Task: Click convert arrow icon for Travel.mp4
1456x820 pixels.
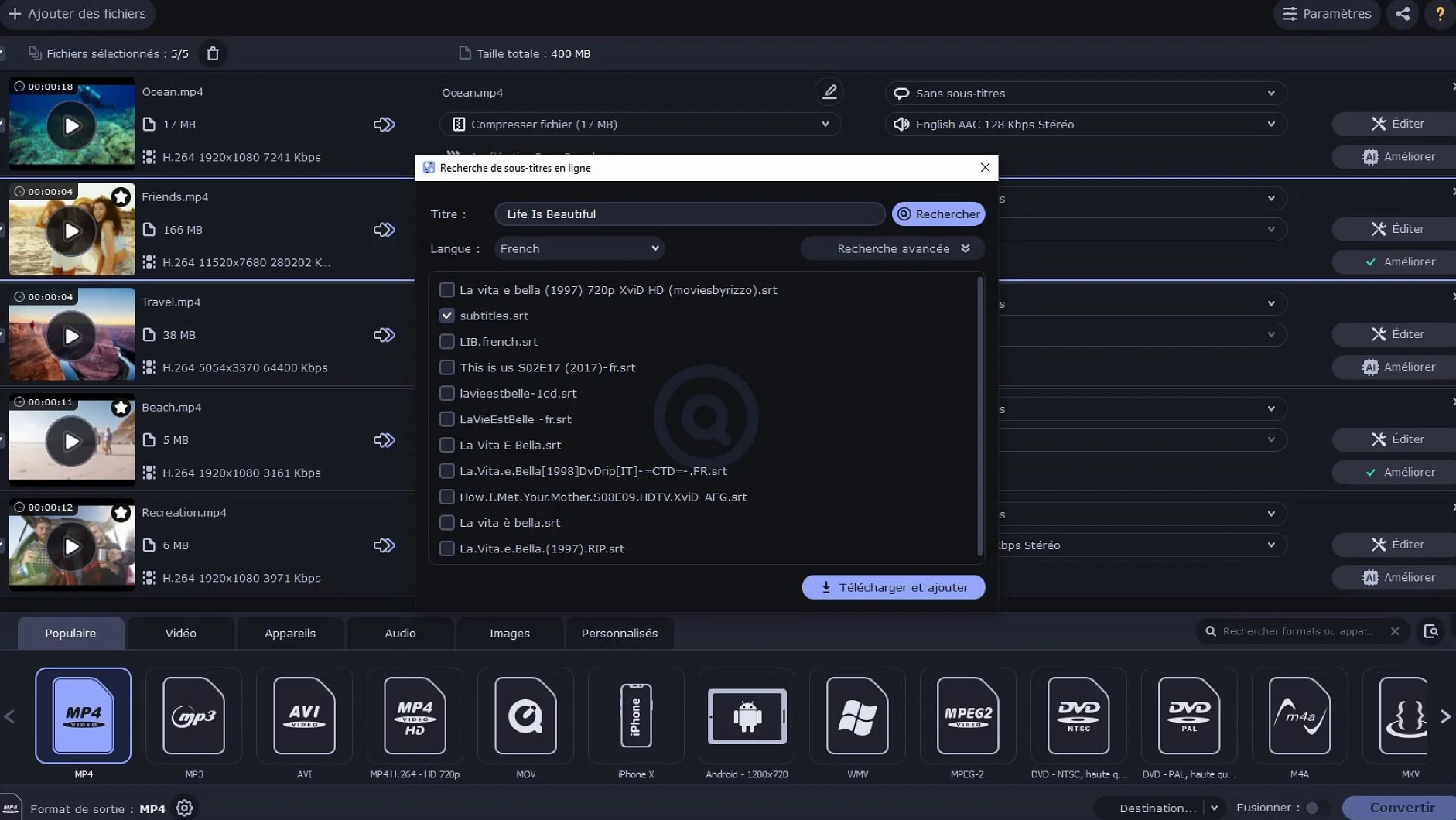Action: point(385,335)
